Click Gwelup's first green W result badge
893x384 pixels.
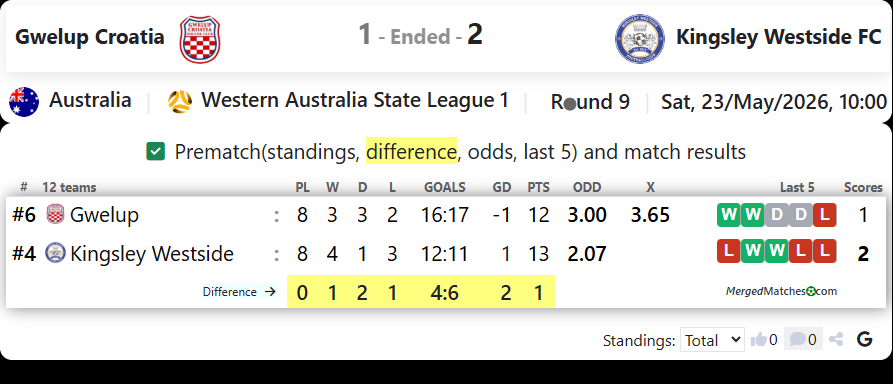tap(728, 215)
